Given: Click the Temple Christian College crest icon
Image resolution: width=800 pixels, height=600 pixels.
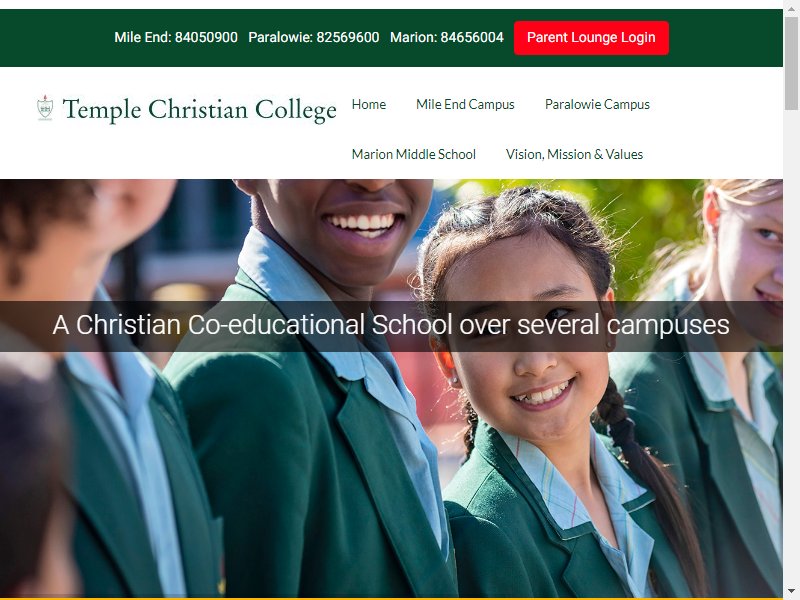Looking at the screenshot, I should pos(45,108).
